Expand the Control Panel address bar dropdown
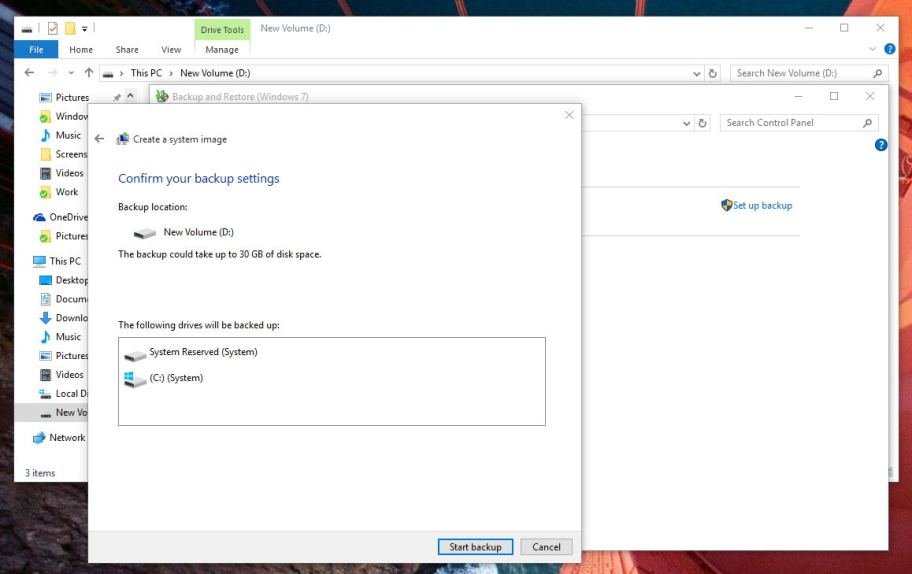Screen dimensions: 912x574 click(x=687, y=123)
